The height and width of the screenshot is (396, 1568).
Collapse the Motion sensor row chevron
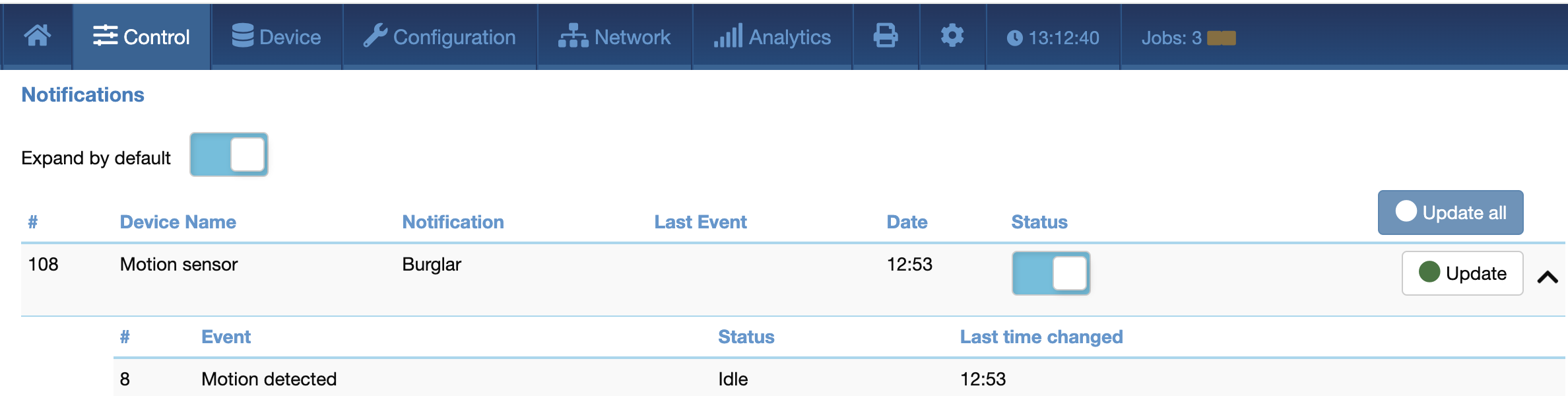pyautogui.click(x=1548, y=277)
